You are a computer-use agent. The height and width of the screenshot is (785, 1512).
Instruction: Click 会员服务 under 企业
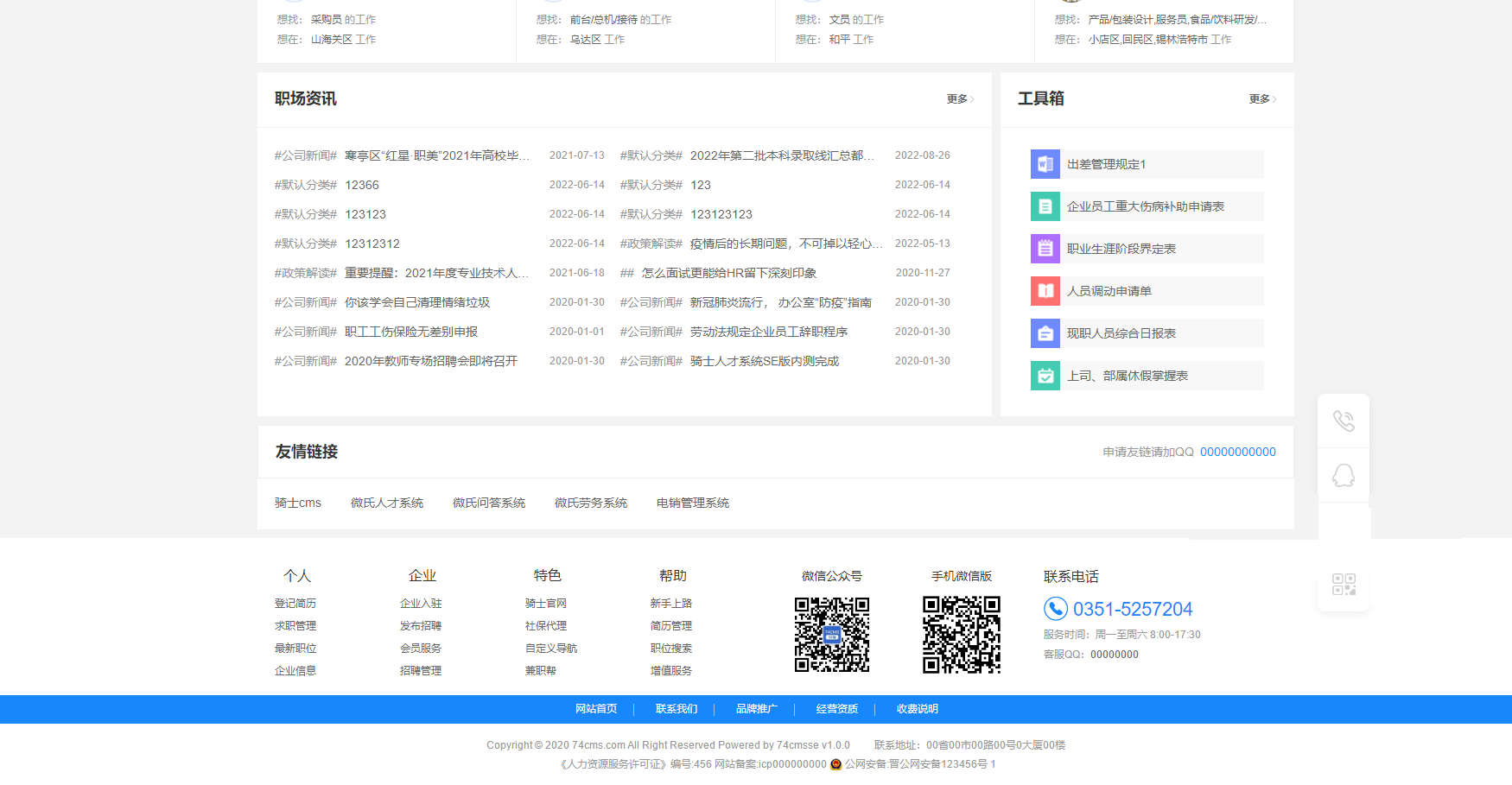coord(421,649)
